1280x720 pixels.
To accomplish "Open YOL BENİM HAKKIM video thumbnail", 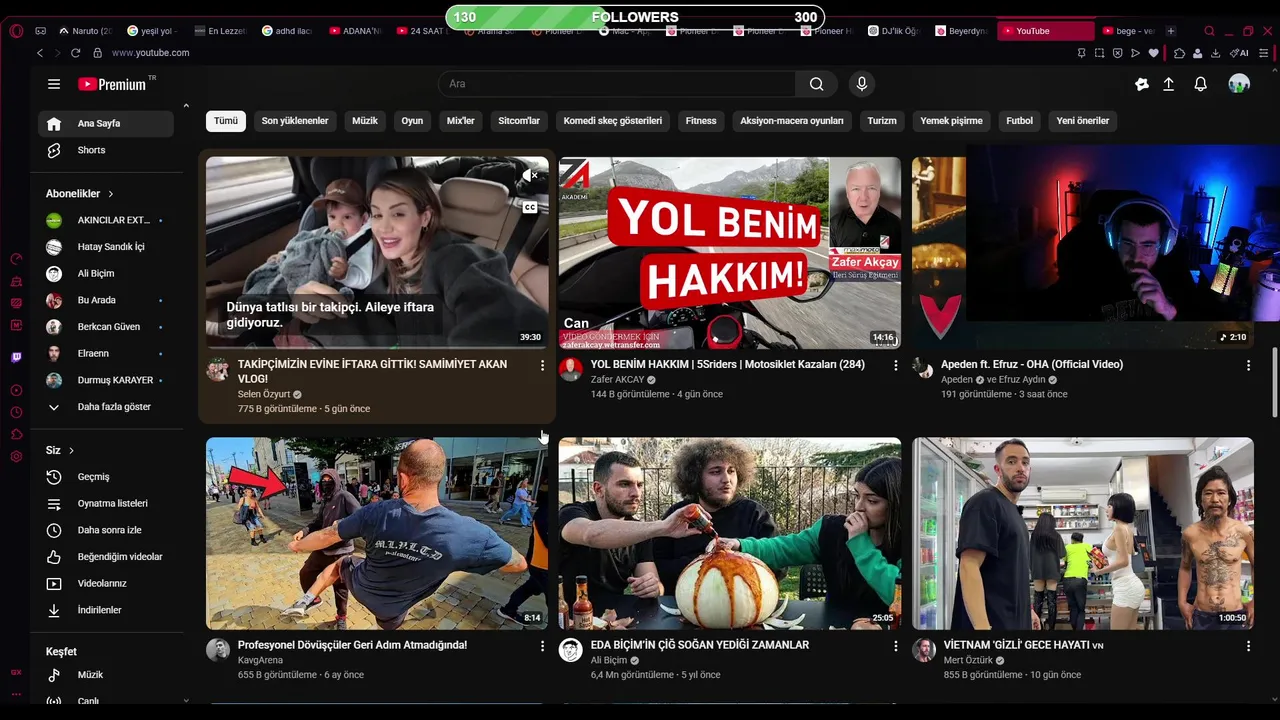I will [x=730, y=253].
